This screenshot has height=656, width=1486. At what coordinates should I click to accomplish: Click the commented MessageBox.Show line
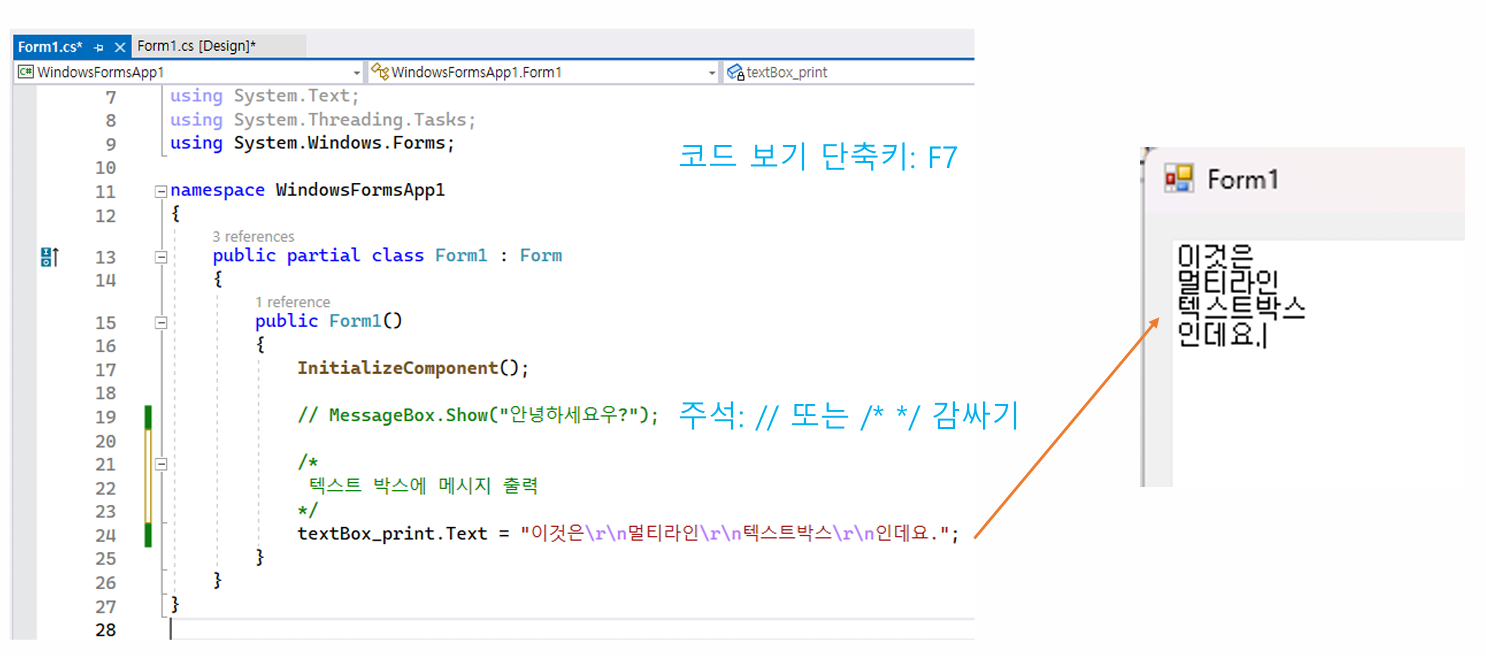click(478, 415)
